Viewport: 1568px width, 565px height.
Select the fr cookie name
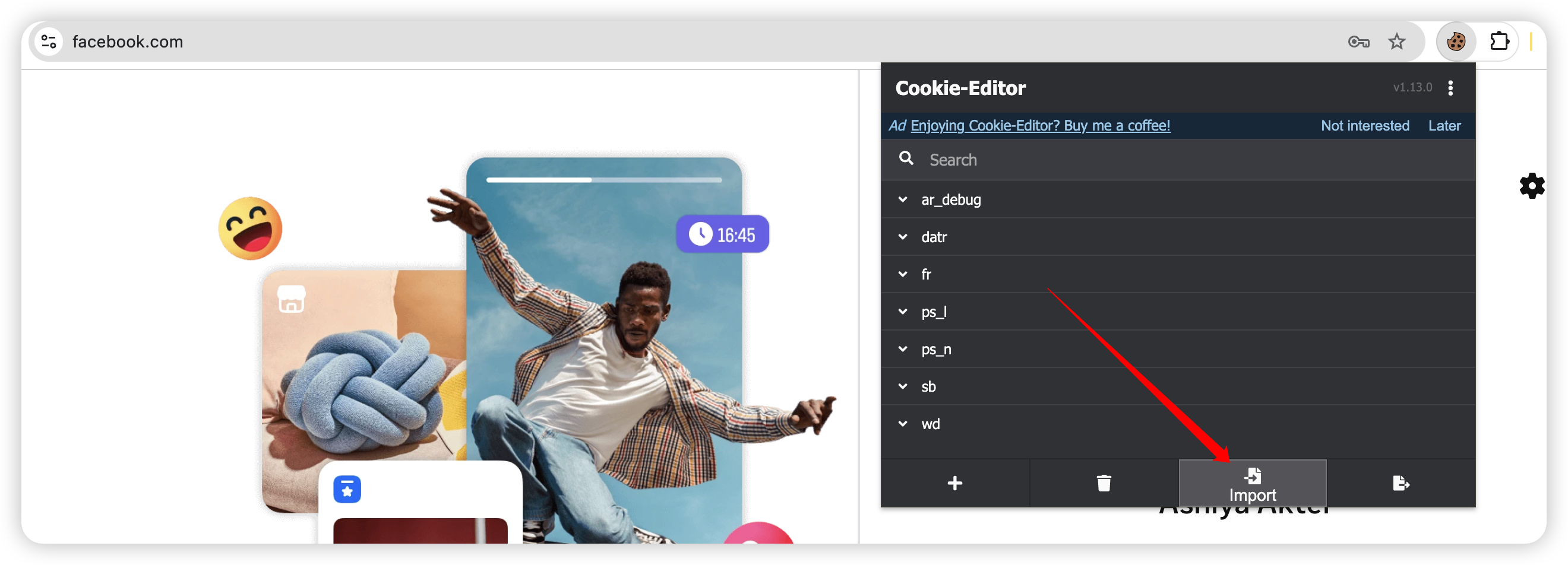click(926, 274)
